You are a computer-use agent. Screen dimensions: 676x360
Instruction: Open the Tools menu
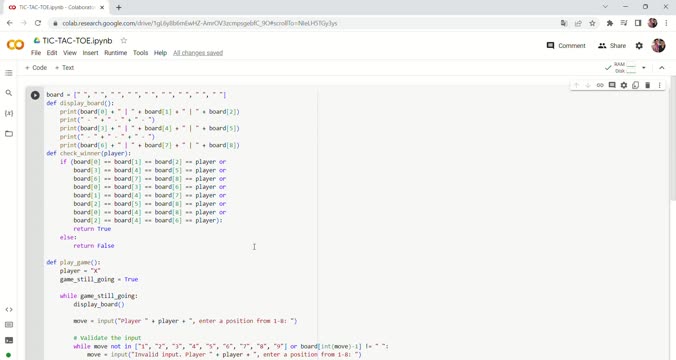[x=141, y=53]
